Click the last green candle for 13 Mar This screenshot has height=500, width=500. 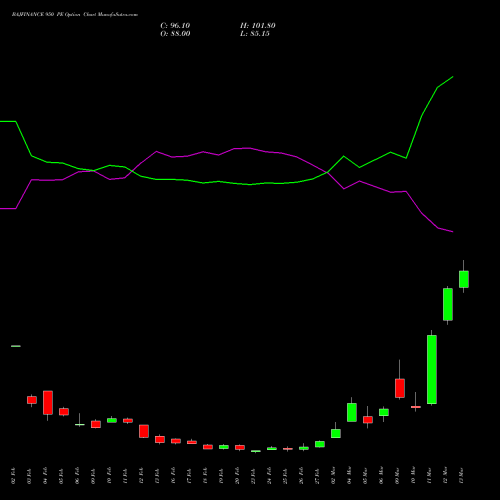pyautogui.click(x=464, y=279)
